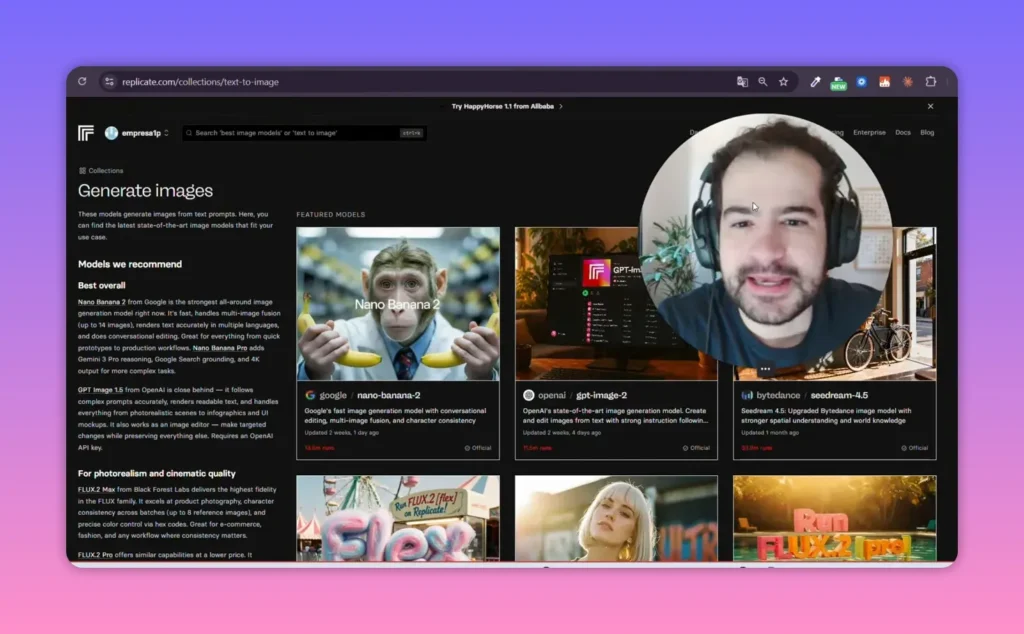Click the Collections grid icon
Viewport: 1024px width, 634px height.
pyautogui.click(x=82, y=171)
